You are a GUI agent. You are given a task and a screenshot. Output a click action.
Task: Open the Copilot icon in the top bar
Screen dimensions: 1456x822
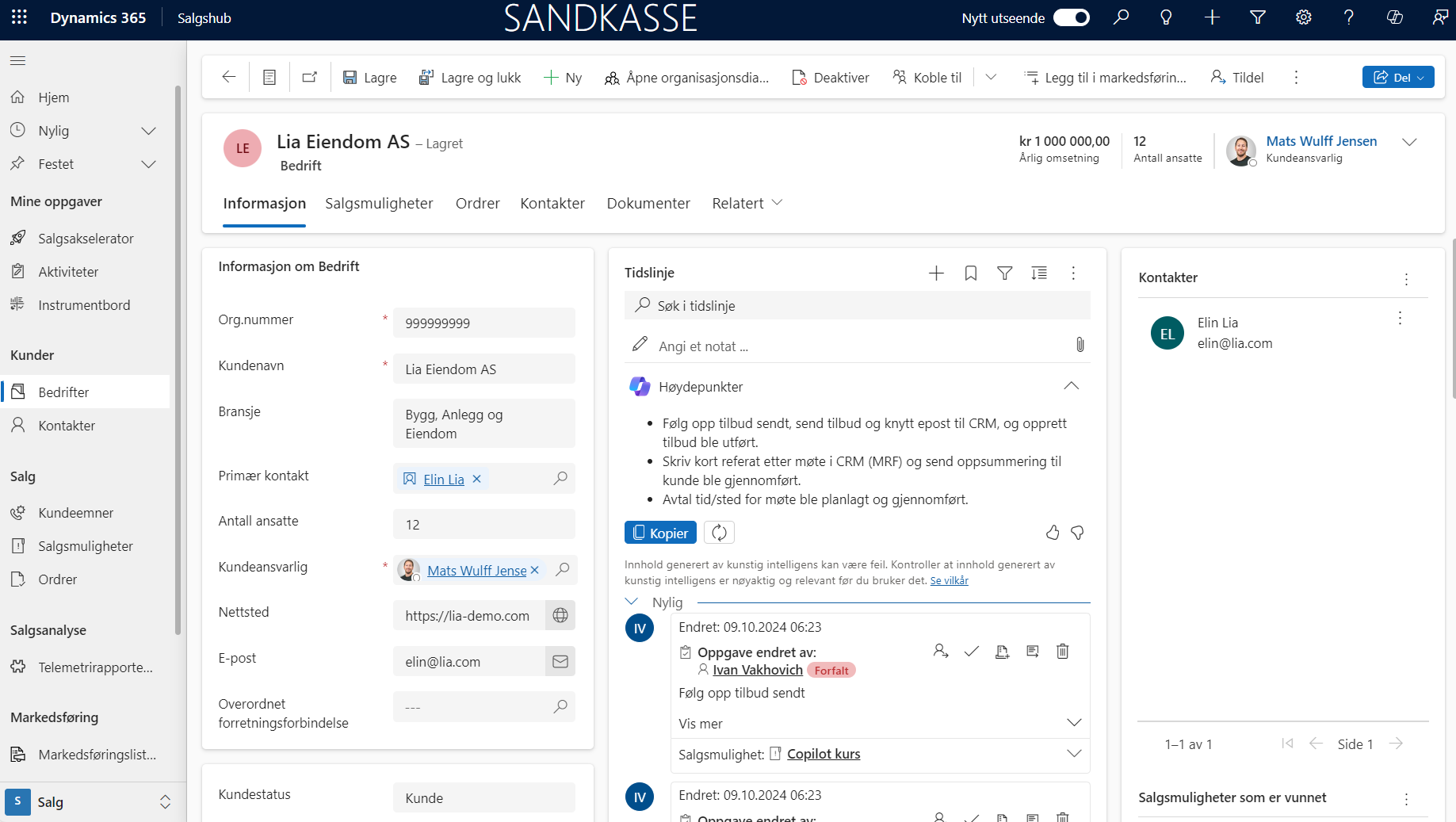click(1395, 17)
